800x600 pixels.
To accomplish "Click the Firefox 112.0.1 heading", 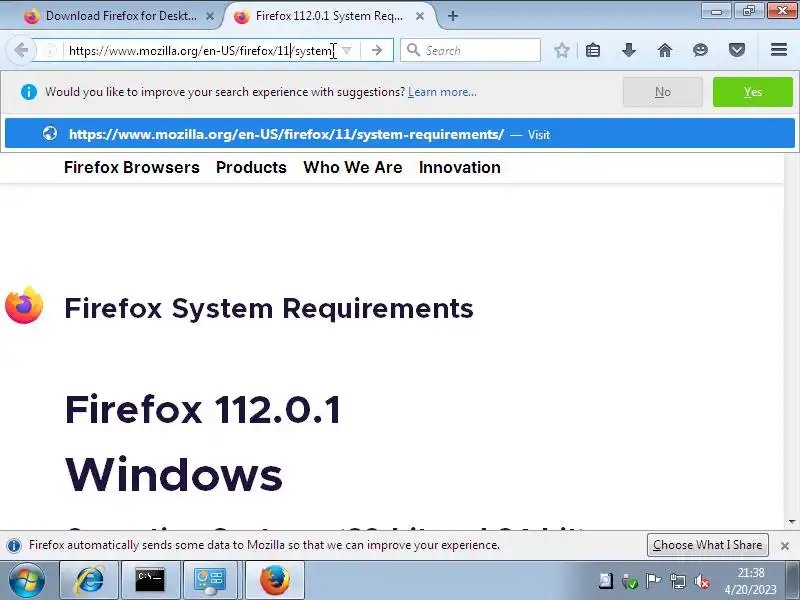I will pyautogui.click(x=203, y=410).
